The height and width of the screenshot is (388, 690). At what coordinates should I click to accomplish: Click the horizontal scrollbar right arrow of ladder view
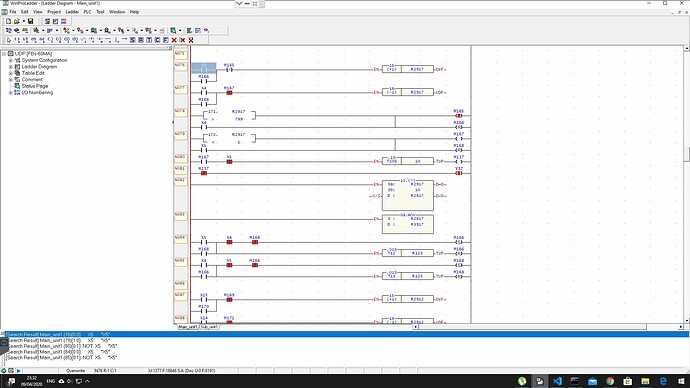click(681, 327)
